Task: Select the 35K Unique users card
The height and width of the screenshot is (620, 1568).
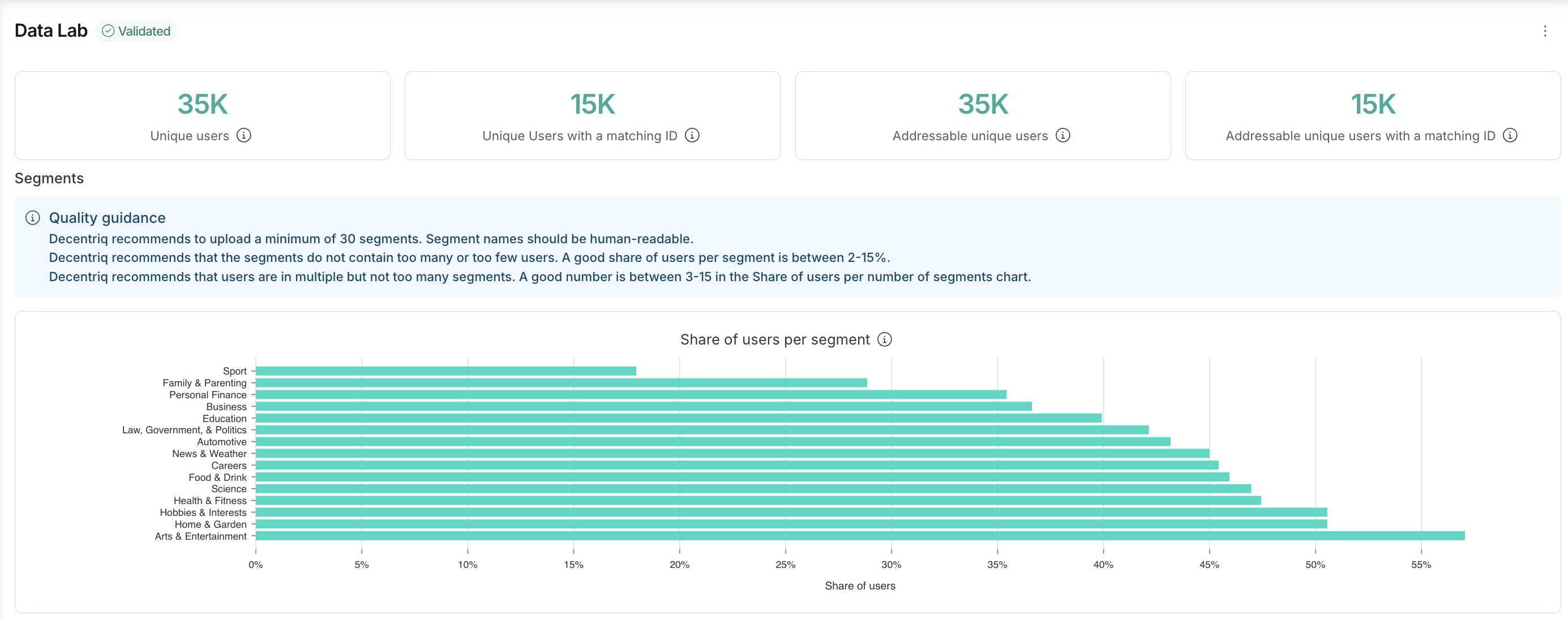Action: (203, 115)
